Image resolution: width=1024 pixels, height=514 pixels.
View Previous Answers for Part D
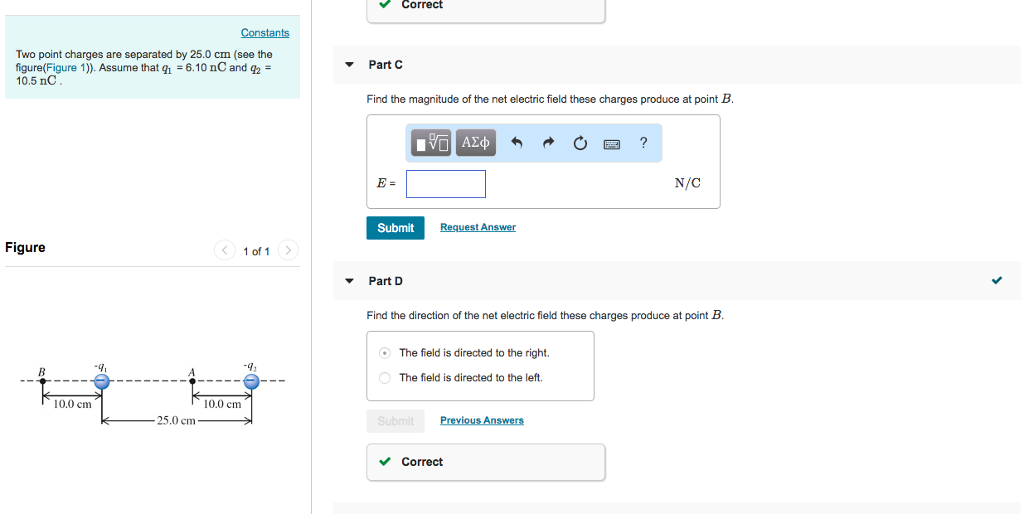[481, 421]
